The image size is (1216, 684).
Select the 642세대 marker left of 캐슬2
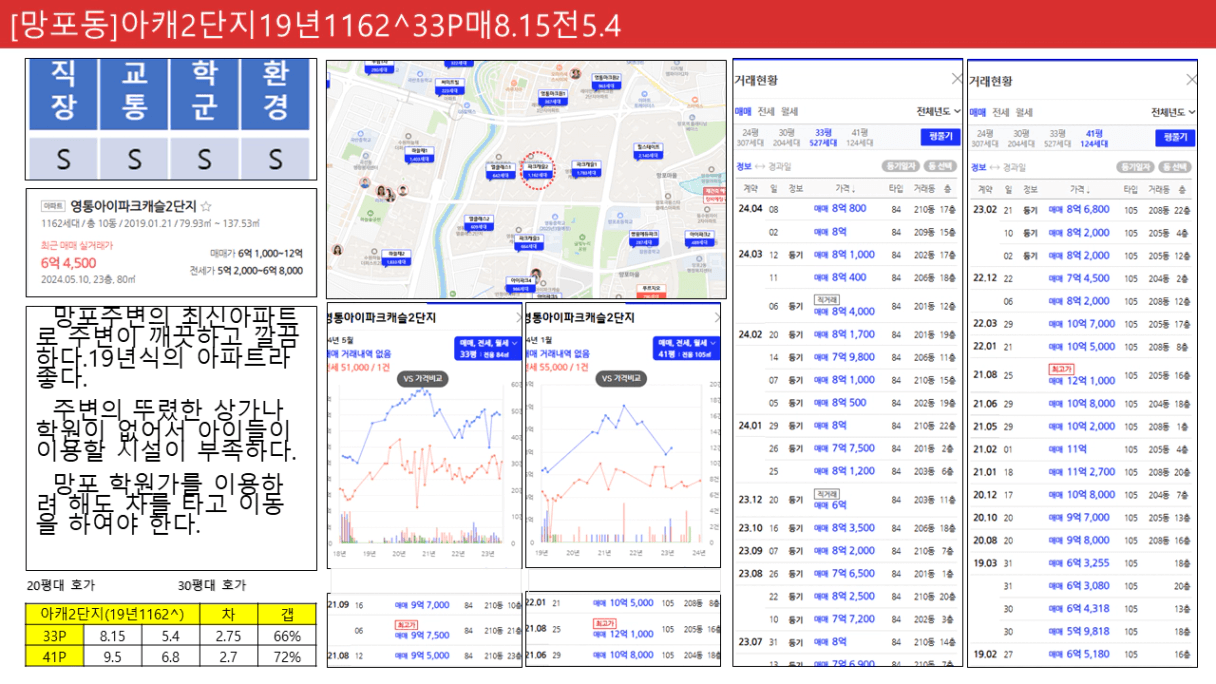tap(499, 170)
